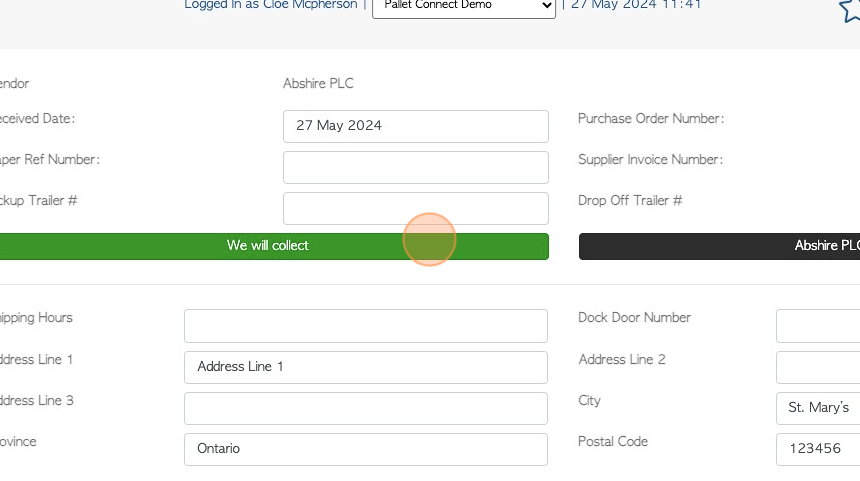Screen dimensions: 860x481
Task: Focus the Address Line 1 input
Action: click(366, 367)
